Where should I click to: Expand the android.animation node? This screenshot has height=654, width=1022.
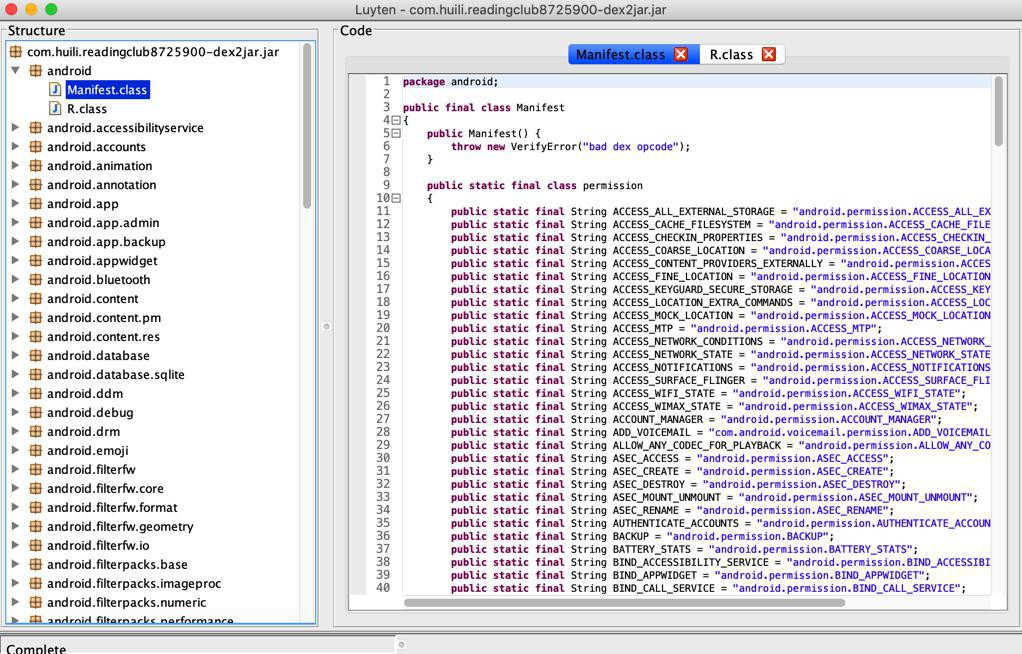click(x=15, y=165)
